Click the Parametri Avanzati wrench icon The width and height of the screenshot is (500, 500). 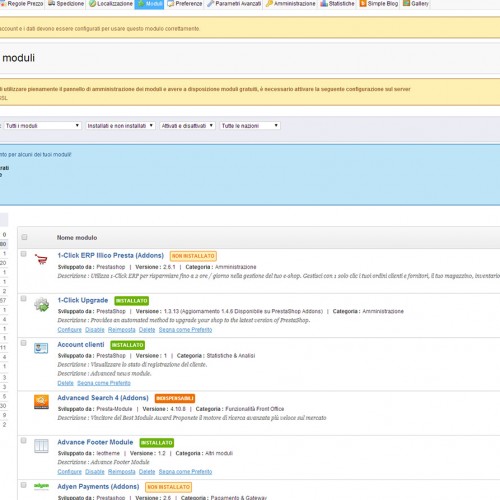(x=210, y=4)
